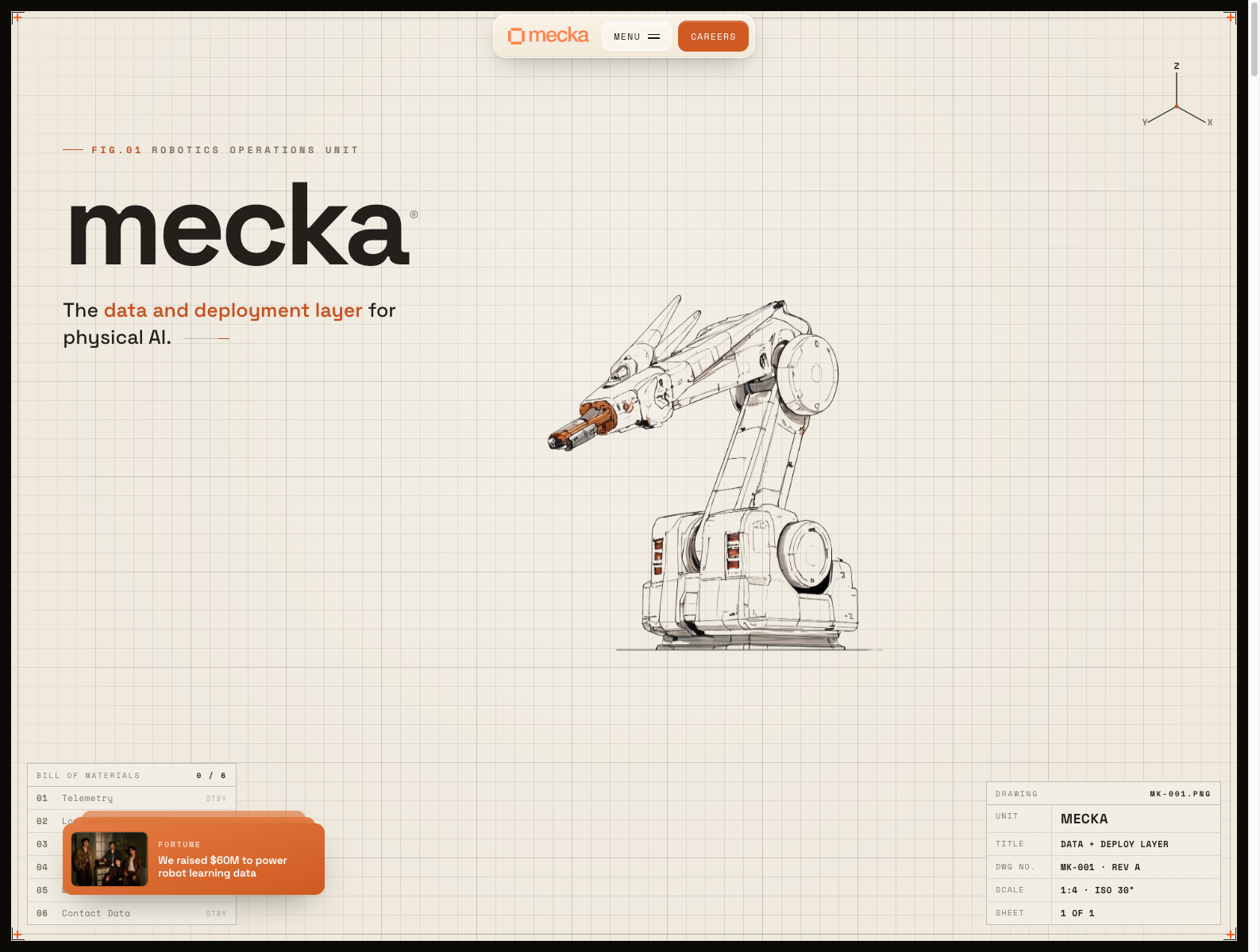Image resolution: width=1260 pixels, height=952 pixels.
Task: Select the 1 OF 1 sheet value
Action: tap(1077, 913)
